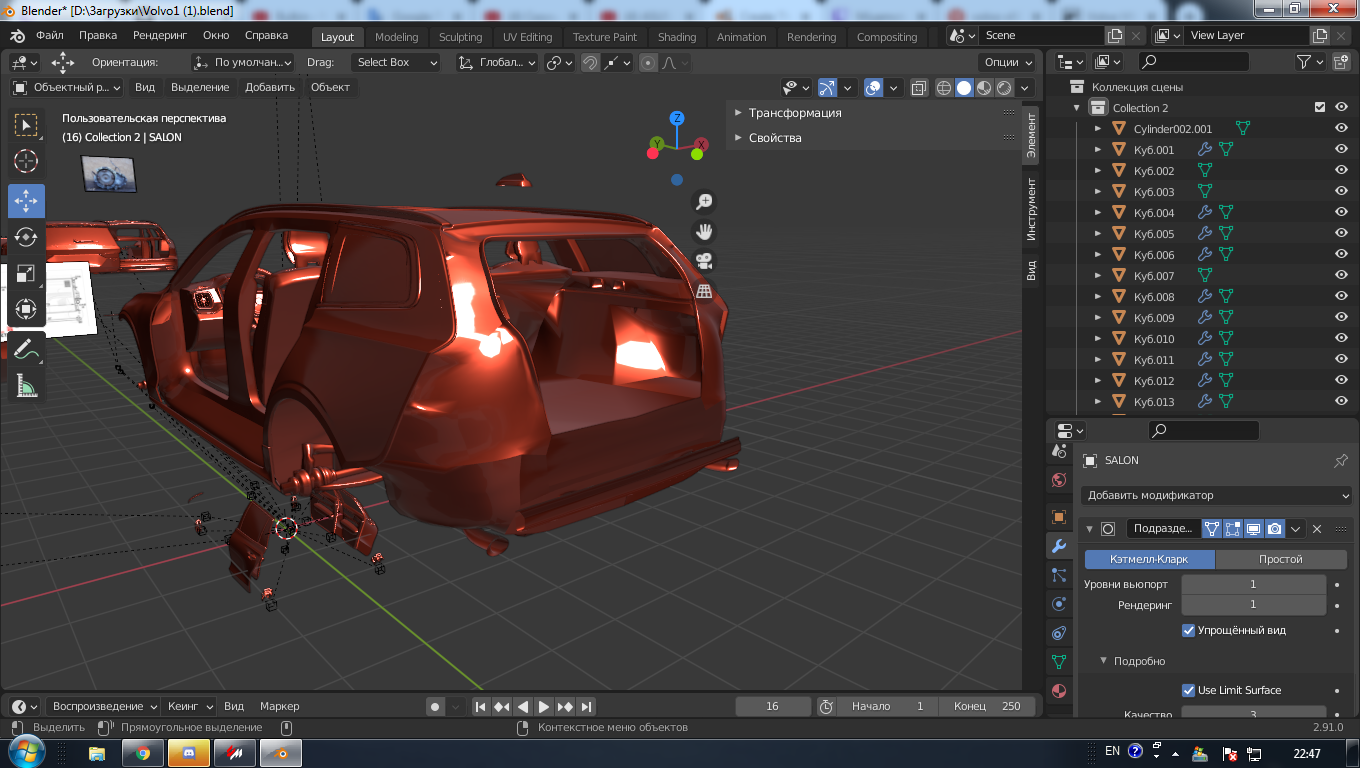Remove the subdivision modifier with X
Screen dimensions: 1360x768
[x=1317, y=529]
